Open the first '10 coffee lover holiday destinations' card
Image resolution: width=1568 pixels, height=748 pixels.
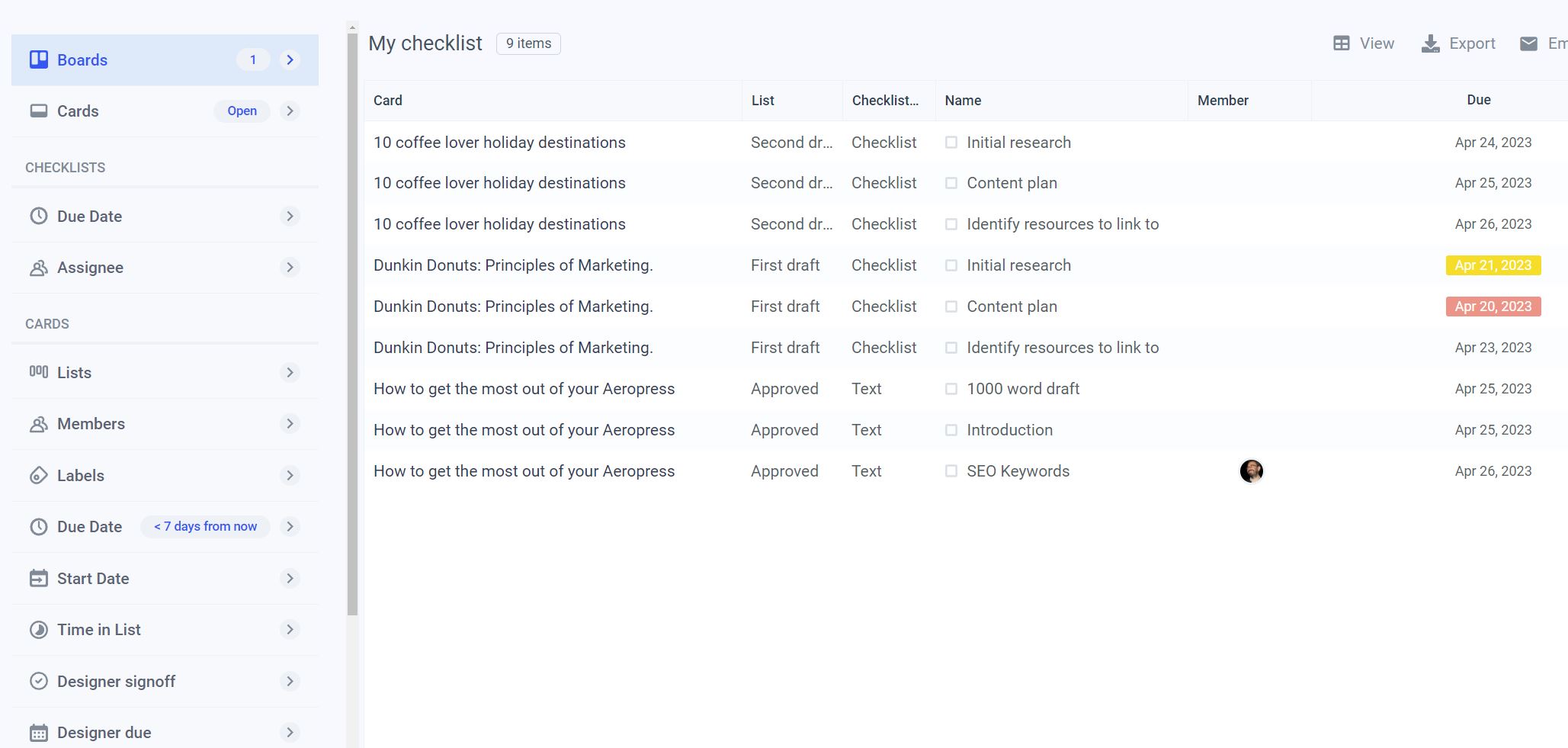(499, 143)
